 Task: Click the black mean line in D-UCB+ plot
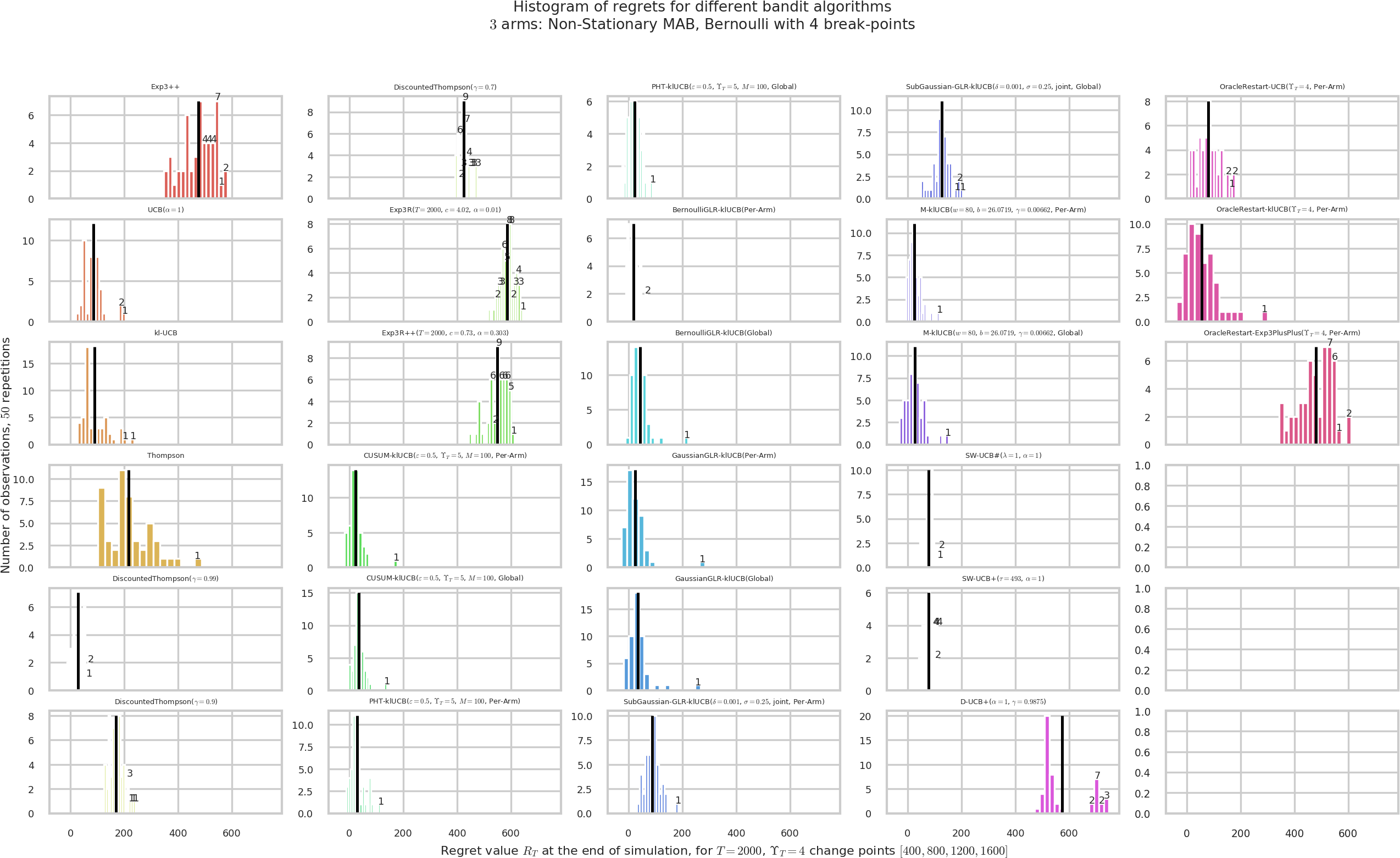(1062, 764)
